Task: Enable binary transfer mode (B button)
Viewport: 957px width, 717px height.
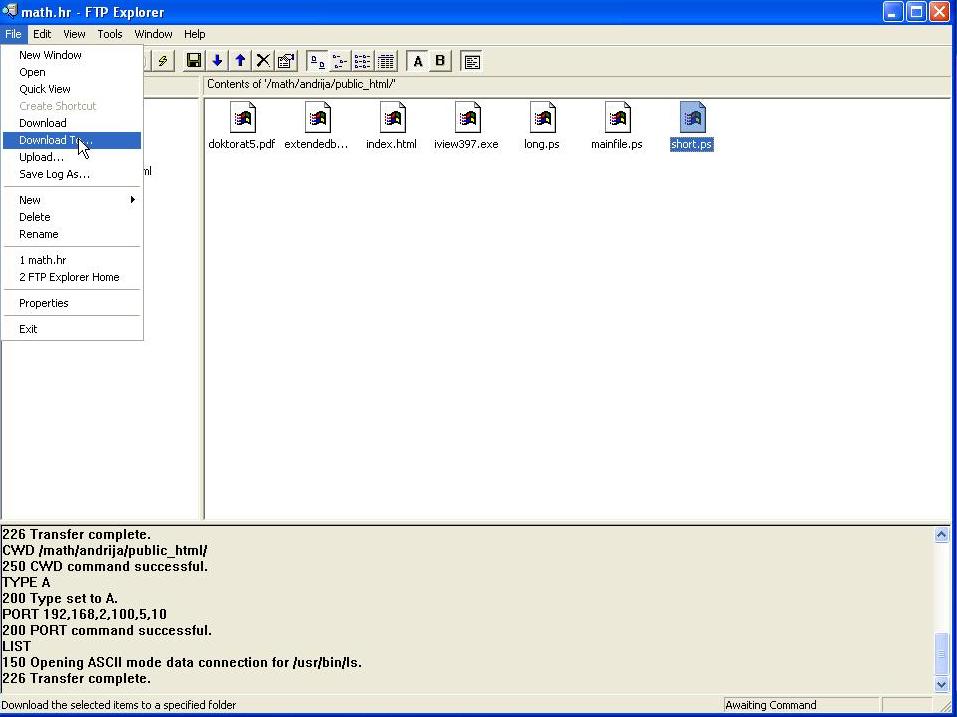Action: pyautogui.click(x=440, y=61)
